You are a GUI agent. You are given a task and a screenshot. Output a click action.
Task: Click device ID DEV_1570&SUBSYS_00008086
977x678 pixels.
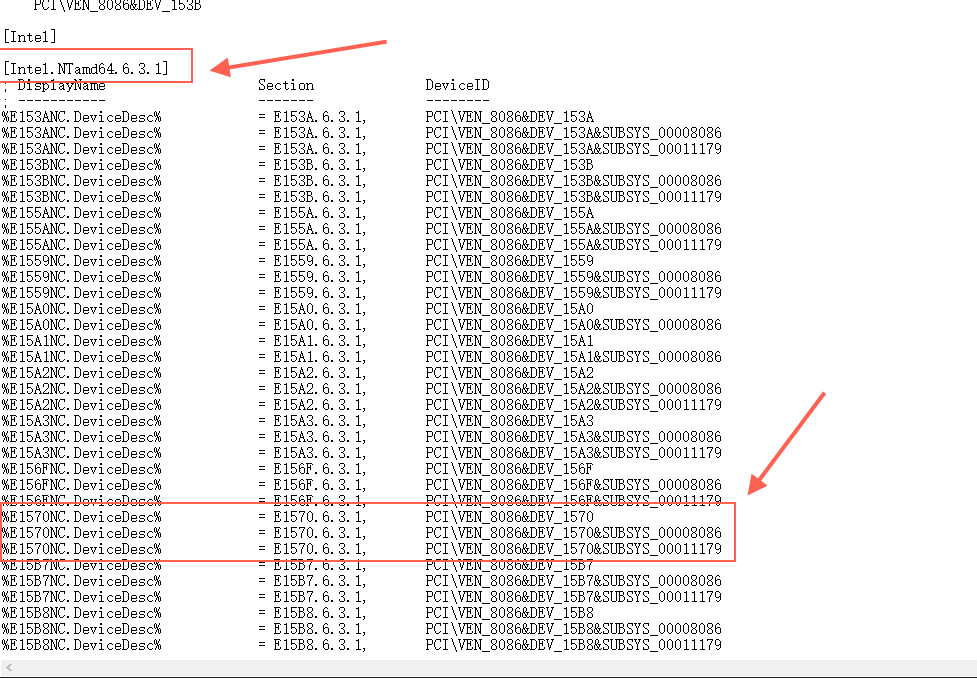tap(573, 533)
